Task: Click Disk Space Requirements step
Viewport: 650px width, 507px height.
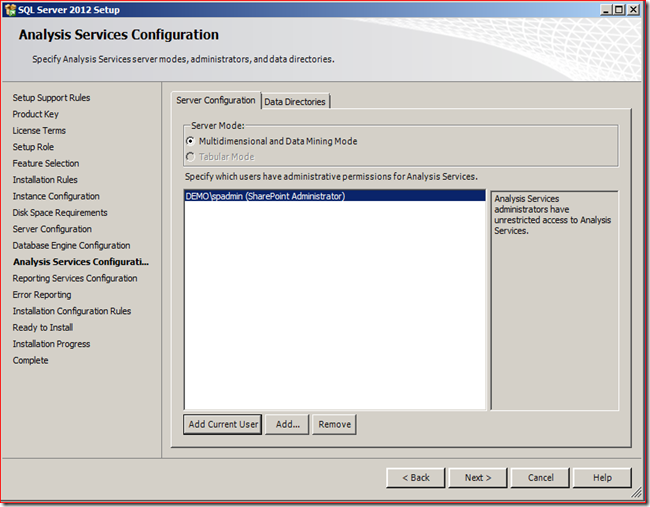Action: tap(60, 213)
